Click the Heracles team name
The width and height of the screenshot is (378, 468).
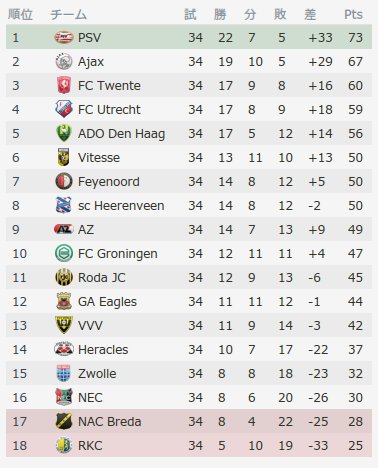103,350
